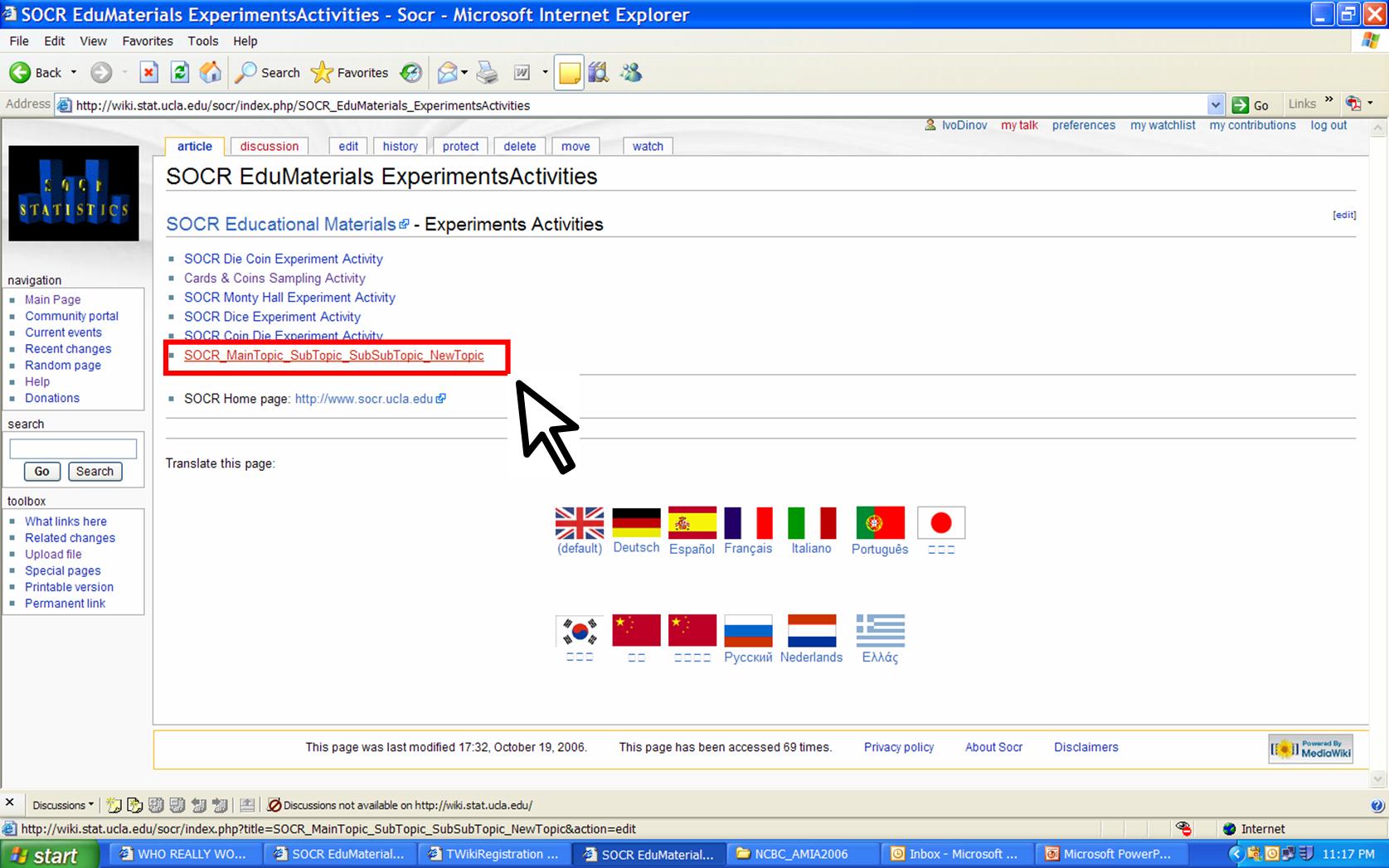Click the Search magnifier toolbar button

267,73
